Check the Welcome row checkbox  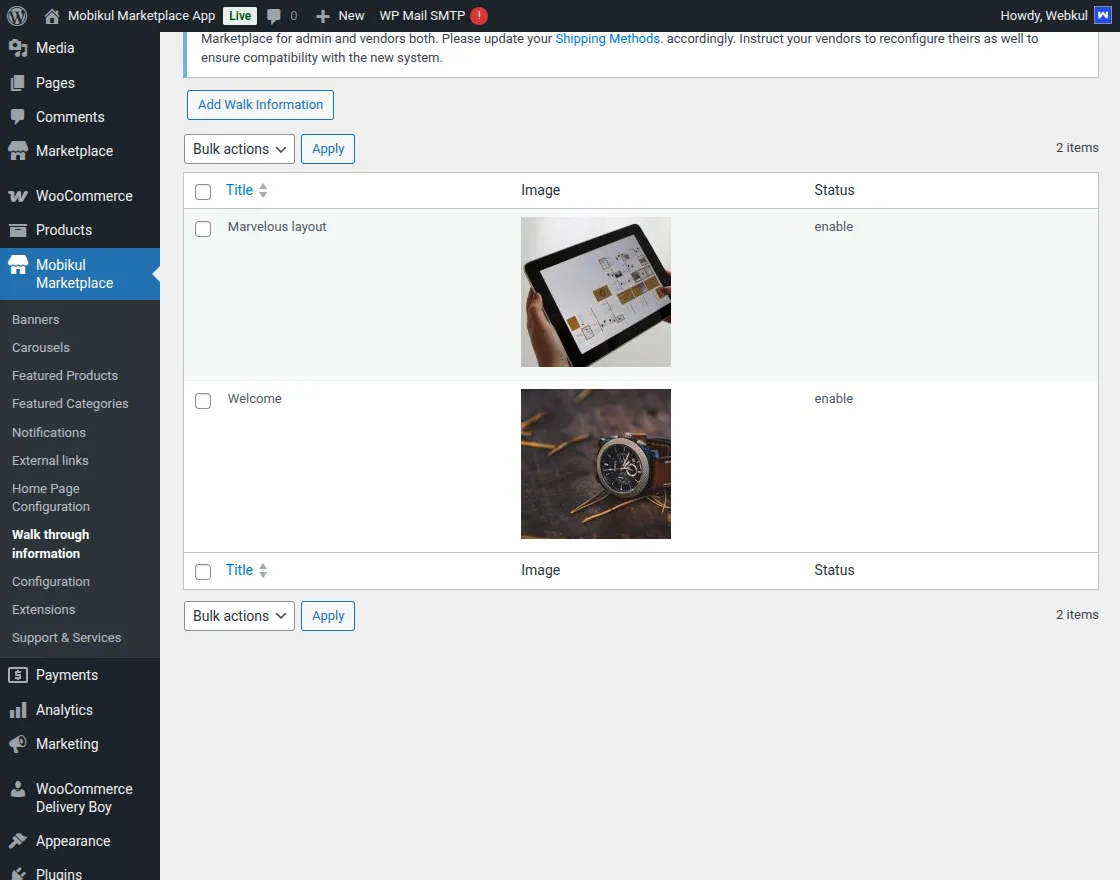203,400
